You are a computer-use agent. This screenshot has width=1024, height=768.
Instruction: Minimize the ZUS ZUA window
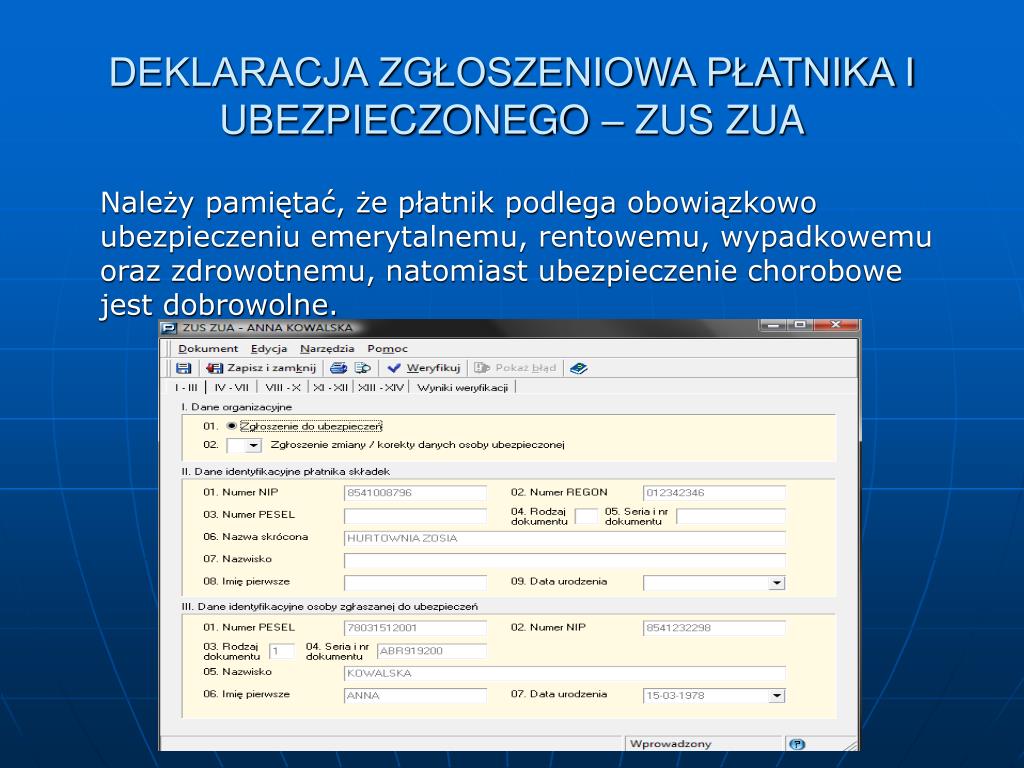point(773,325)
